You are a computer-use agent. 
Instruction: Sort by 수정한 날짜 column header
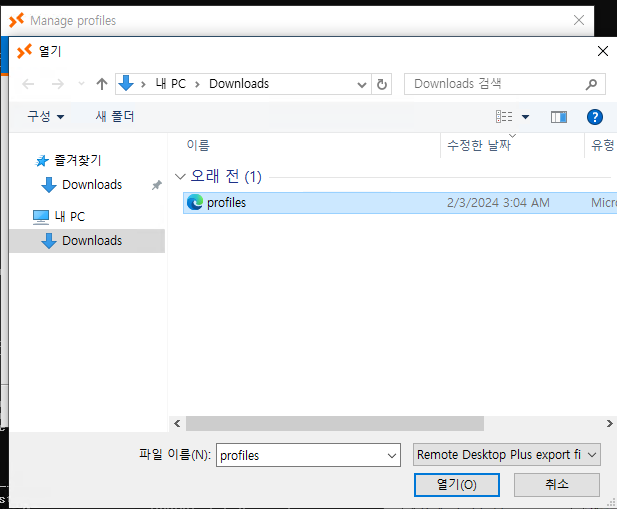[x=479, y=145]
